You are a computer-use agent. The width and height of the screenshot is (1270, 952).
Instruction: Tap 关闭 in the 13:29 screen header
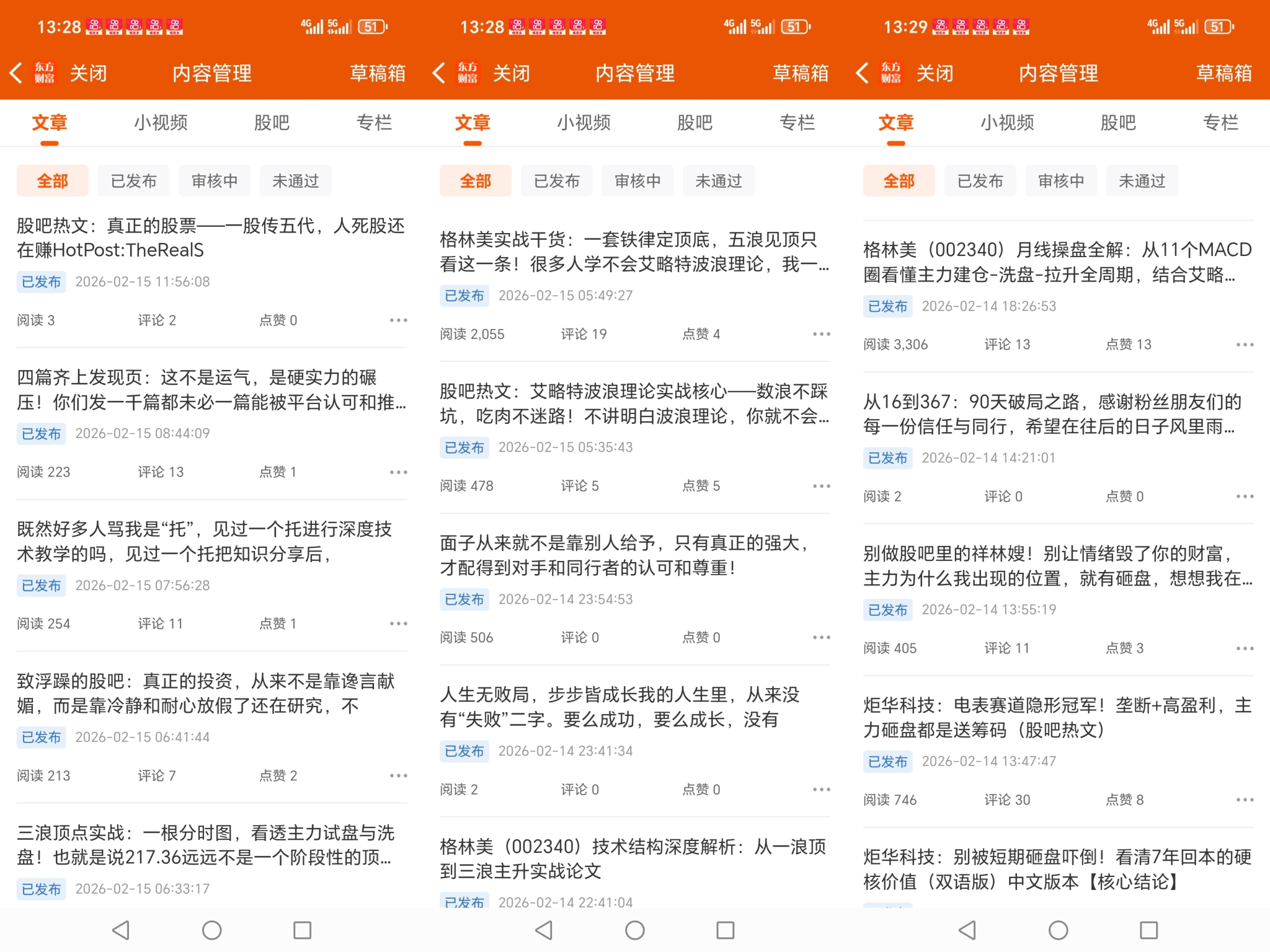tap(935, 73)
